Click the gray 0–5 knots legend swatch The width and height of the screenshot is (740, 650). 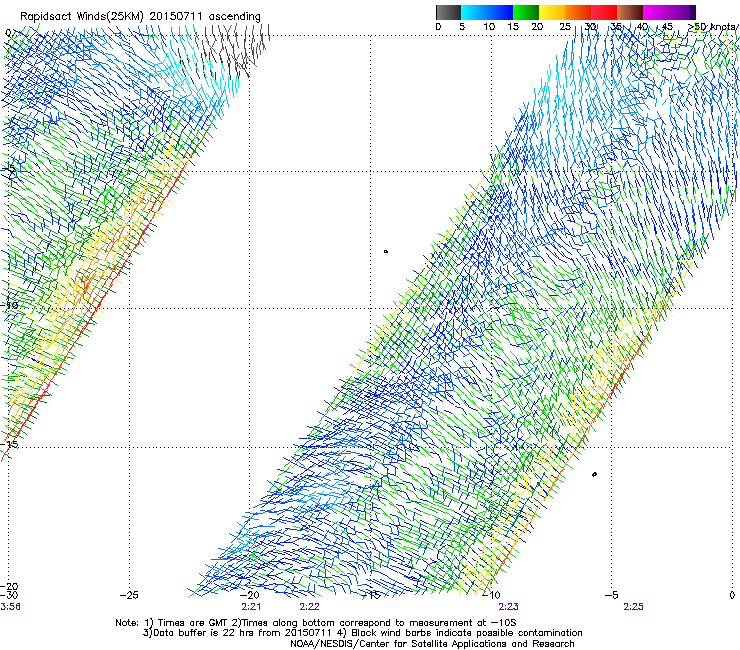(448, 12)
